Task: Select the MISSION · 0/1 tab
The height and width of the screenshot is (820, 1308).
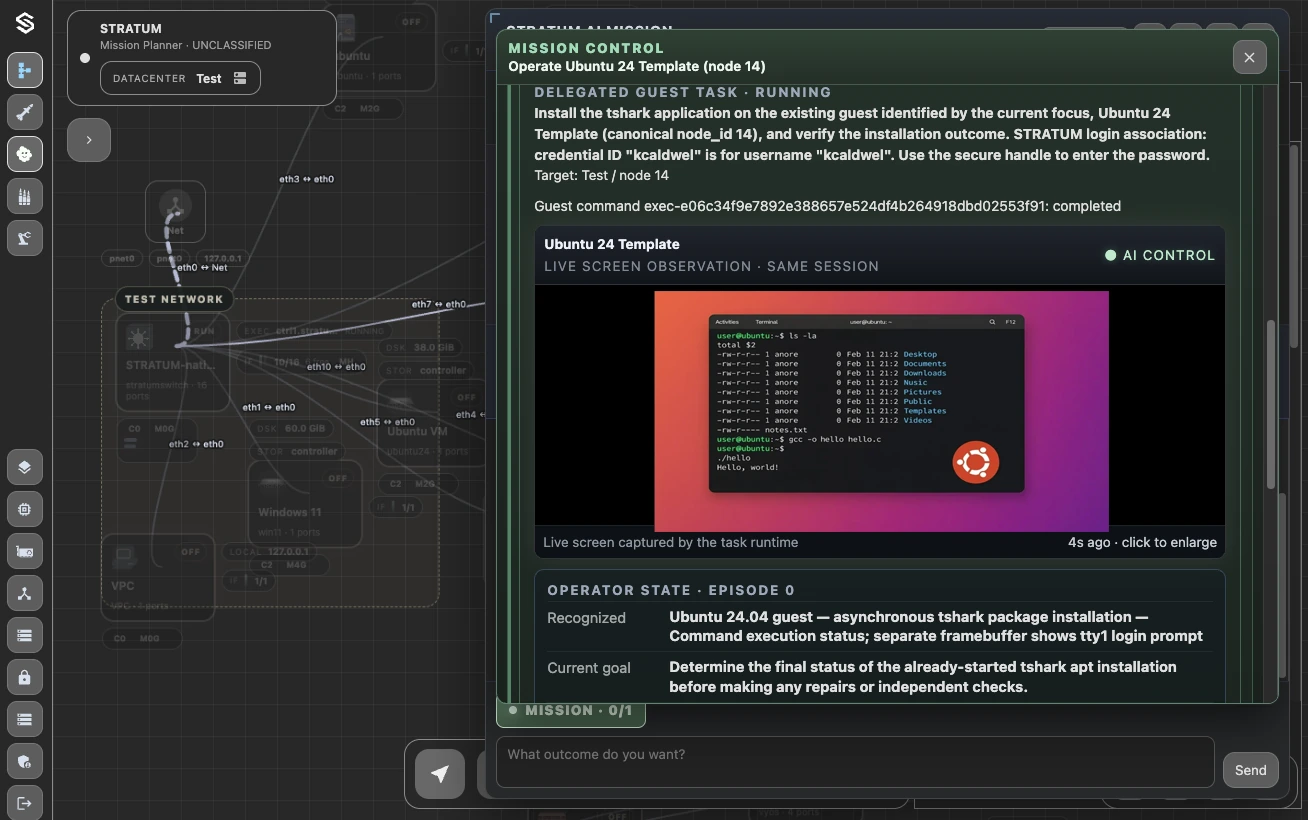Action: coord(571,710)
